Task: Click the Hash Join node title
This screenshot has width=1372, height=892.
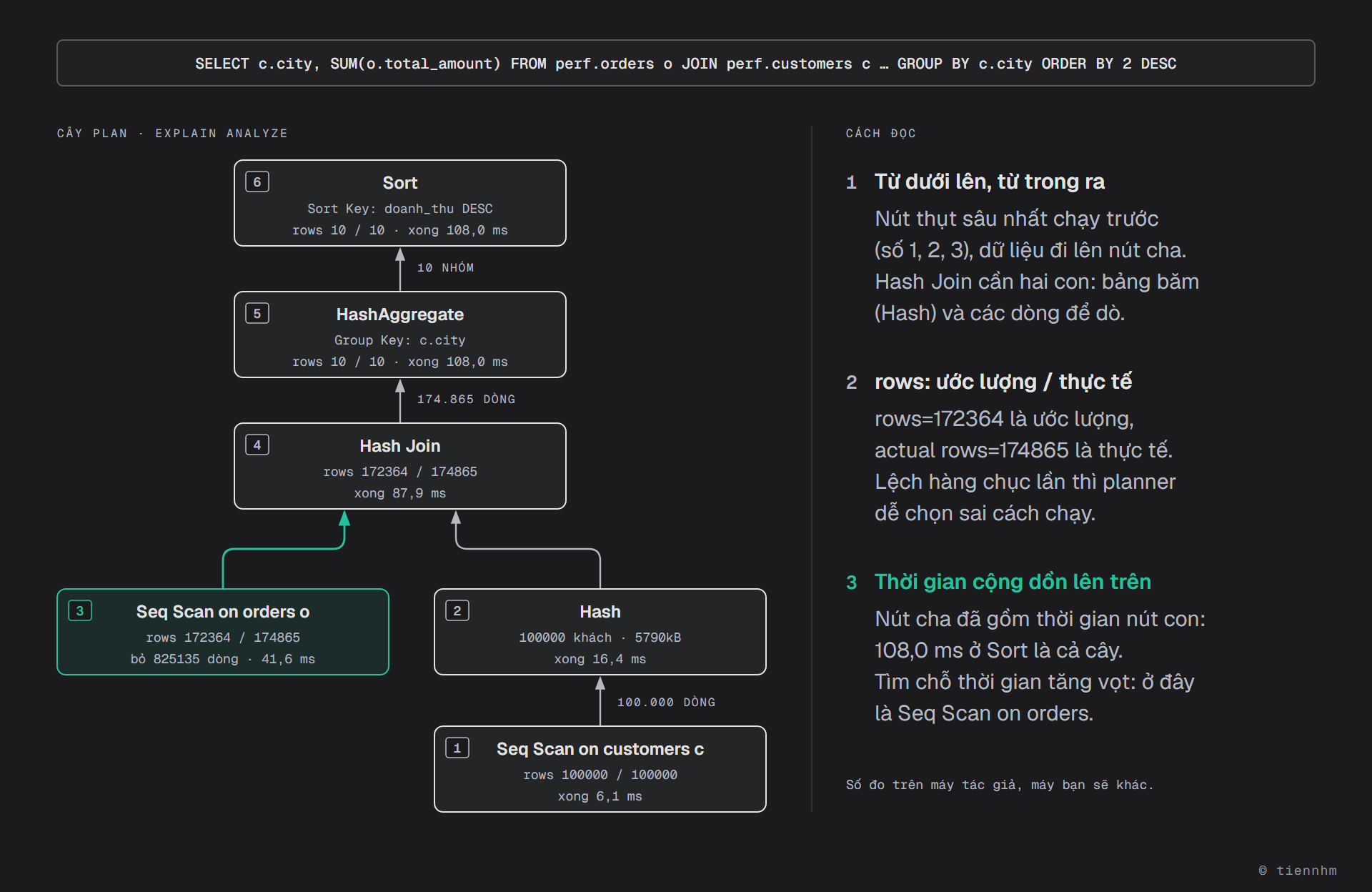Action: click(x=399, y=446)
